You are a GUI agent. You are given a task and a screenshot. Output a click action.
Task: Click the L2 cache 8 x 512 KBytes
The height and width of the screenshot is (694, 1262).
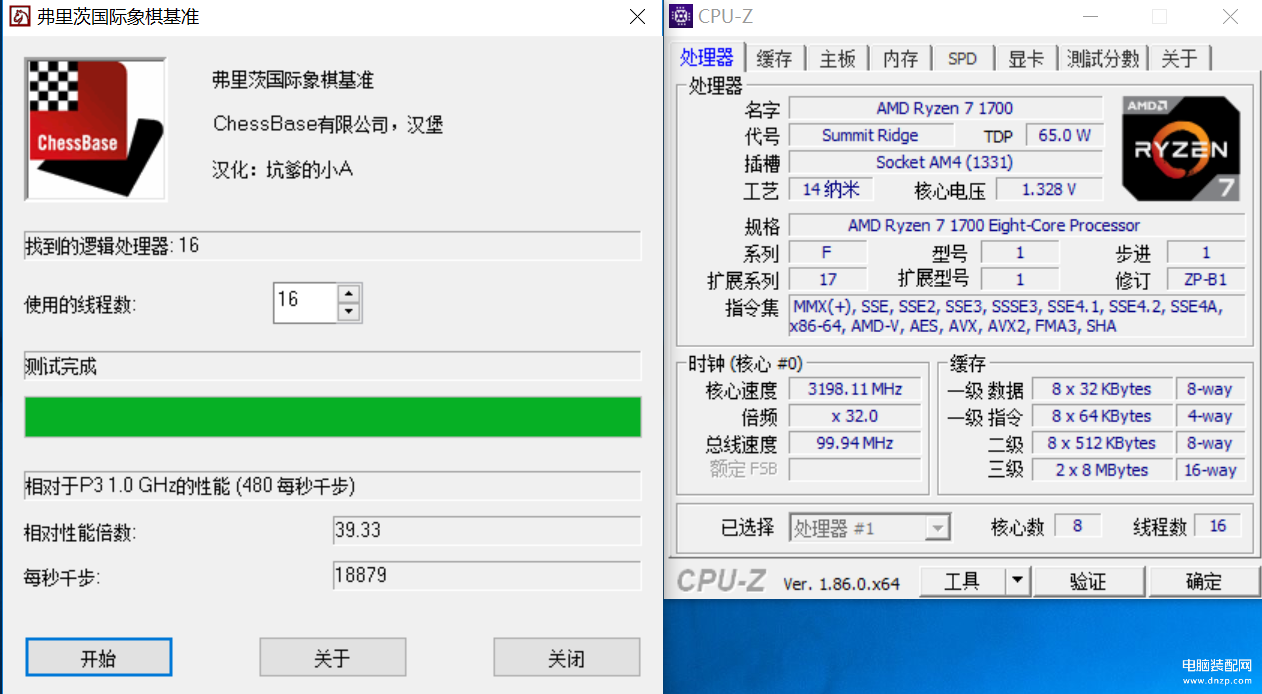1101,443
